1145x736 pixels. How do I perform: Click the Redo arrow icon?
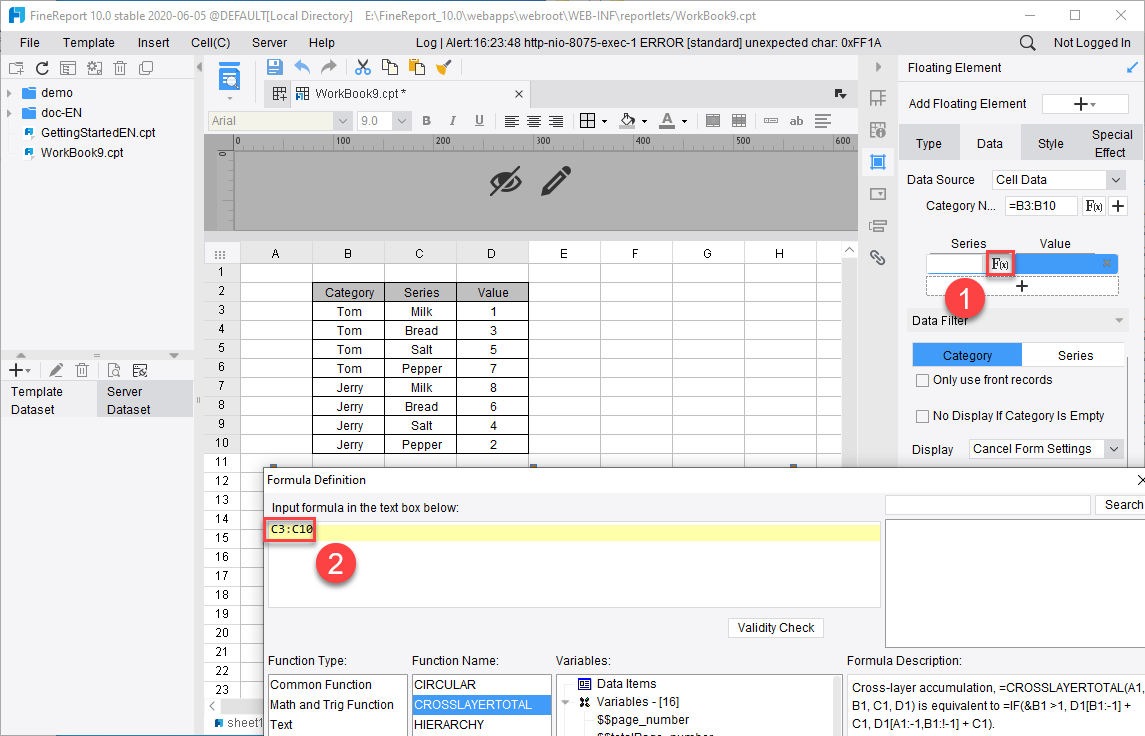329,67
